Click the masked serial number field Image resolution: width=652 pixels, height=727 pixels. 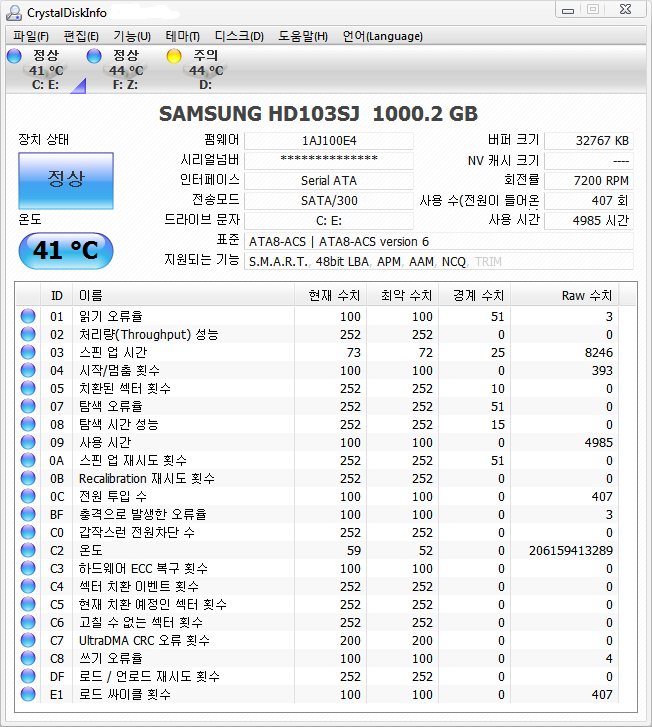pyautogui.click(x=329, y=160)
